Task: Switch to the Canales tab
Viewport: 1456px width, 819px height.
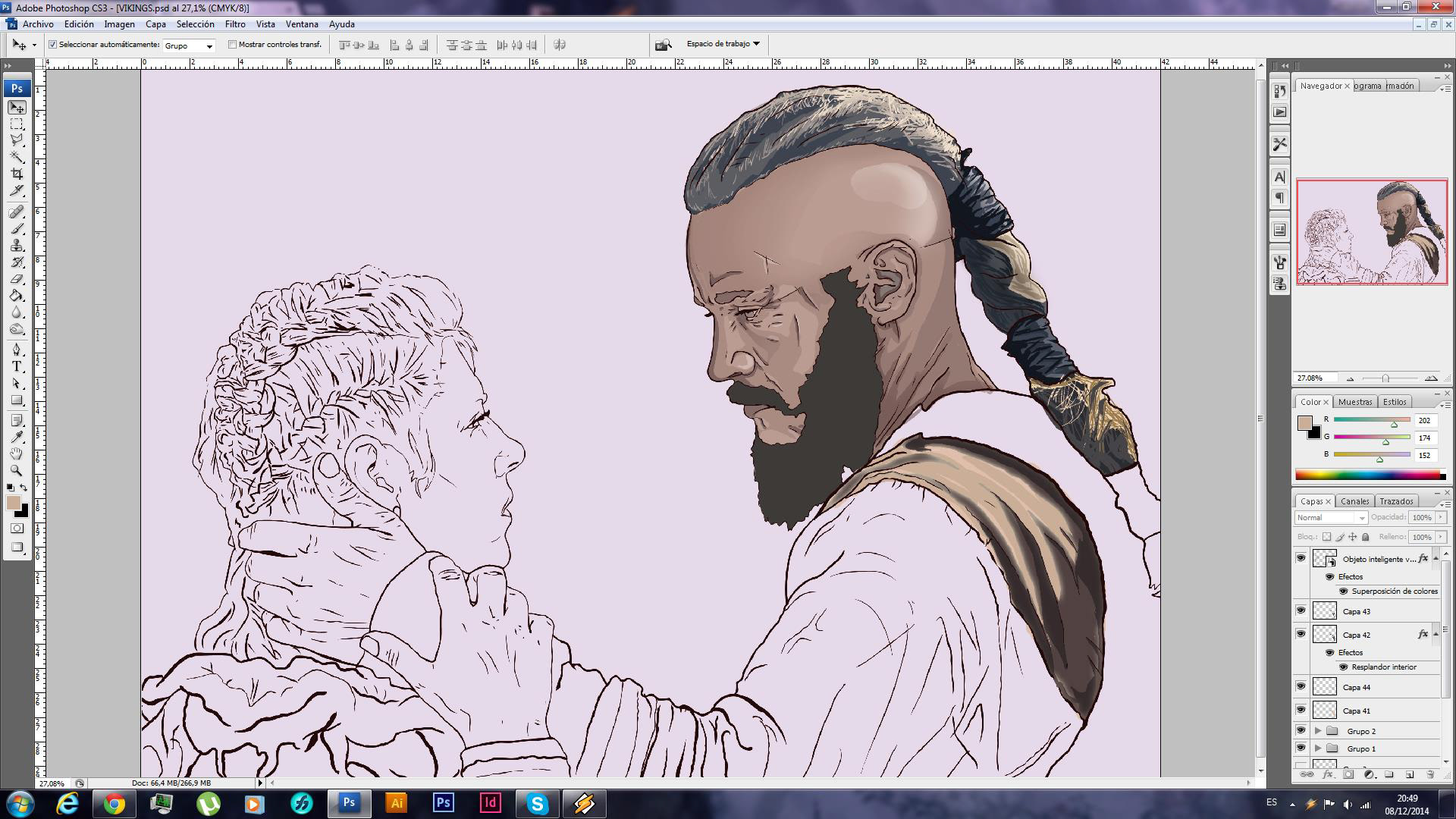Action: [x=1354, y=501]
